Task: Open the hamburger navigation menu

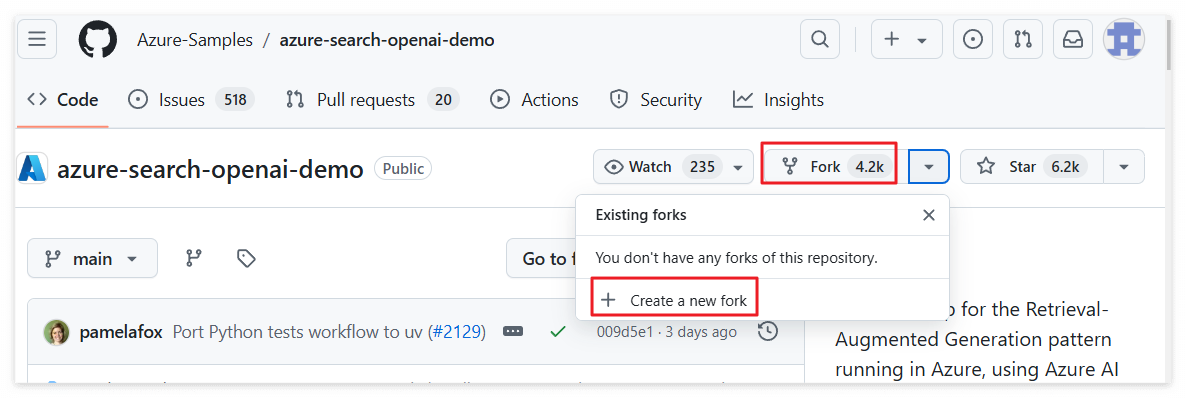Action: click(37, 39)
